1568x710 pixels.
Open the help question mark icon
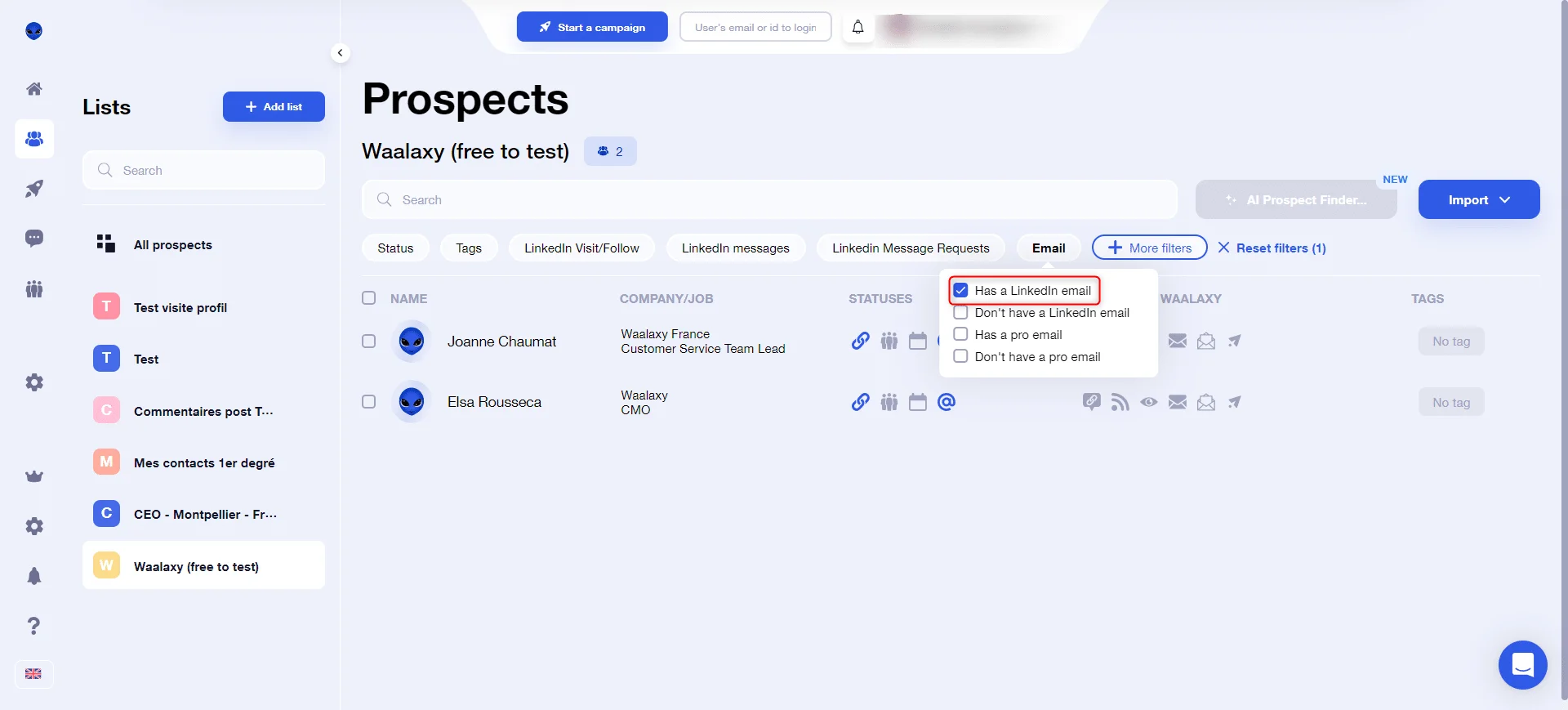pyautogui.click(x=34, y=626)
